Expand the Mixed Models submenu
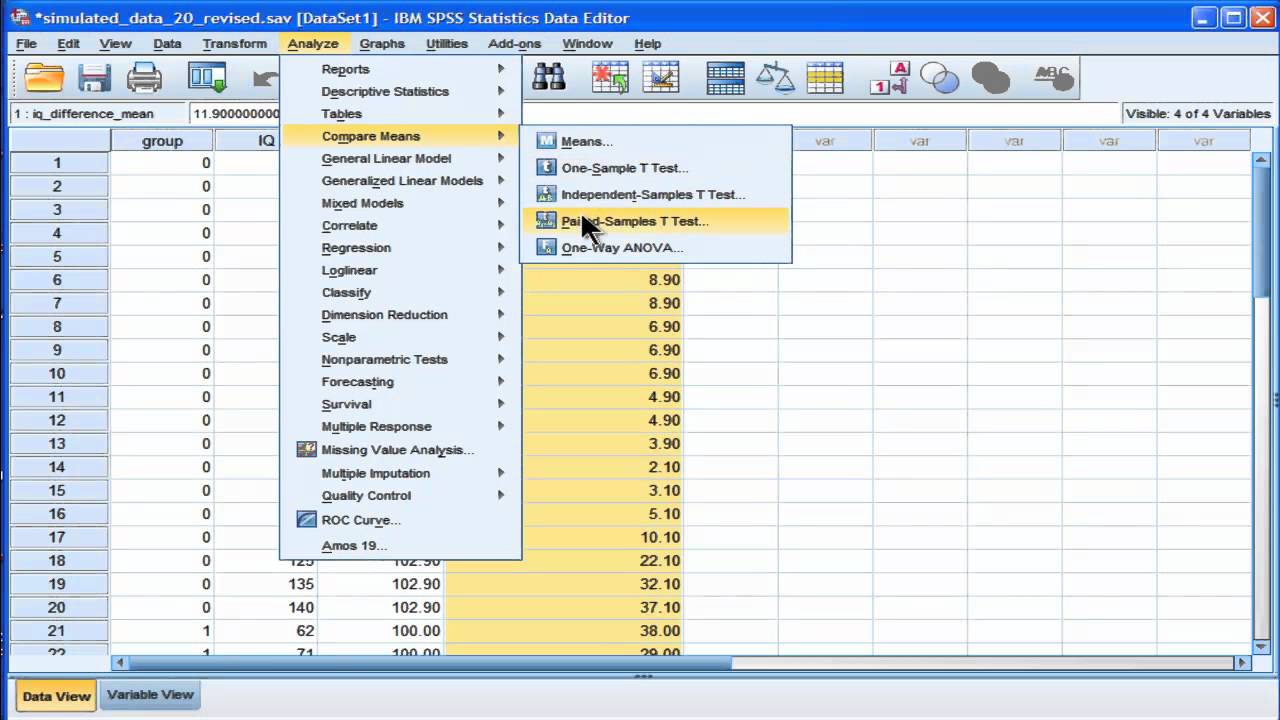1280x720 pixels. [401, 203]
